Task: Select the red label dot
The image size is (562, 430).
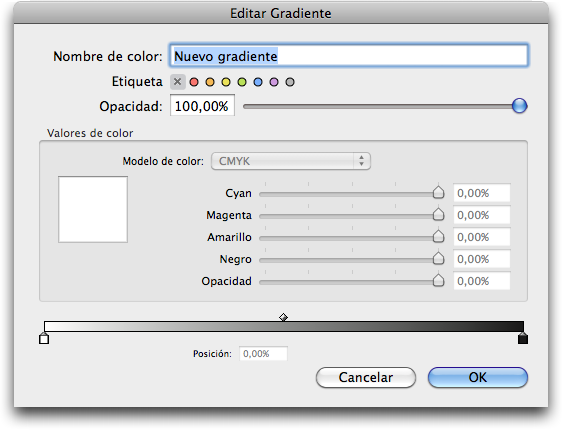Action: click(194, 82)
